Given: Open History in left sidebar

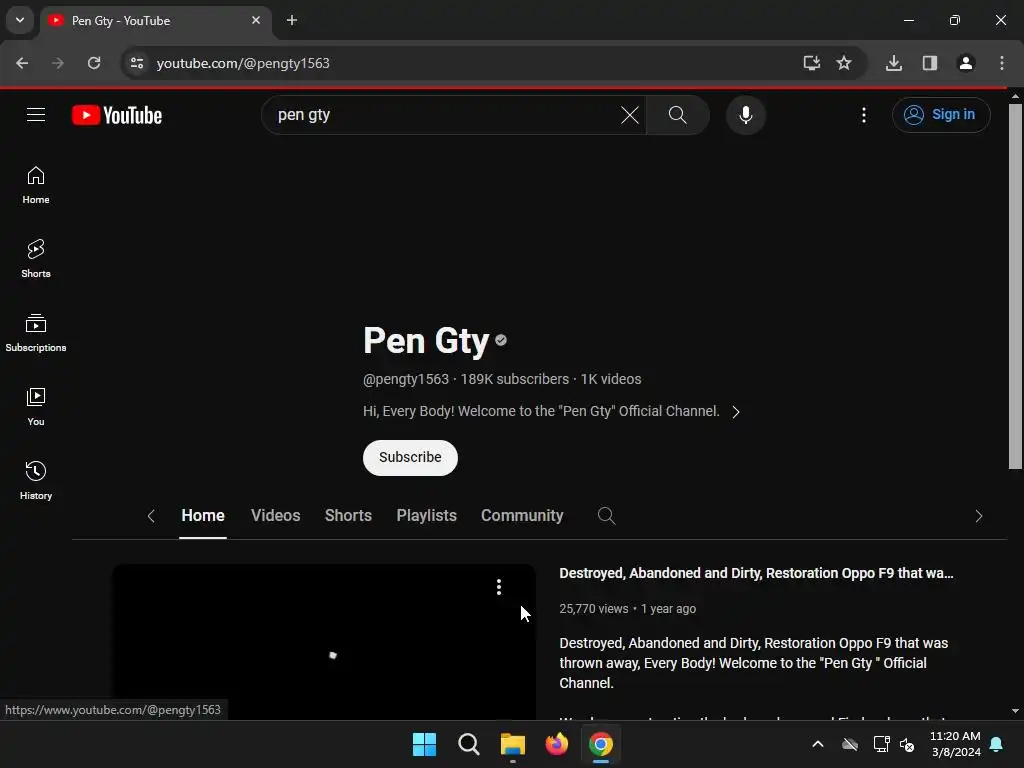Looking at the screenshot, I should click(36, 481).
